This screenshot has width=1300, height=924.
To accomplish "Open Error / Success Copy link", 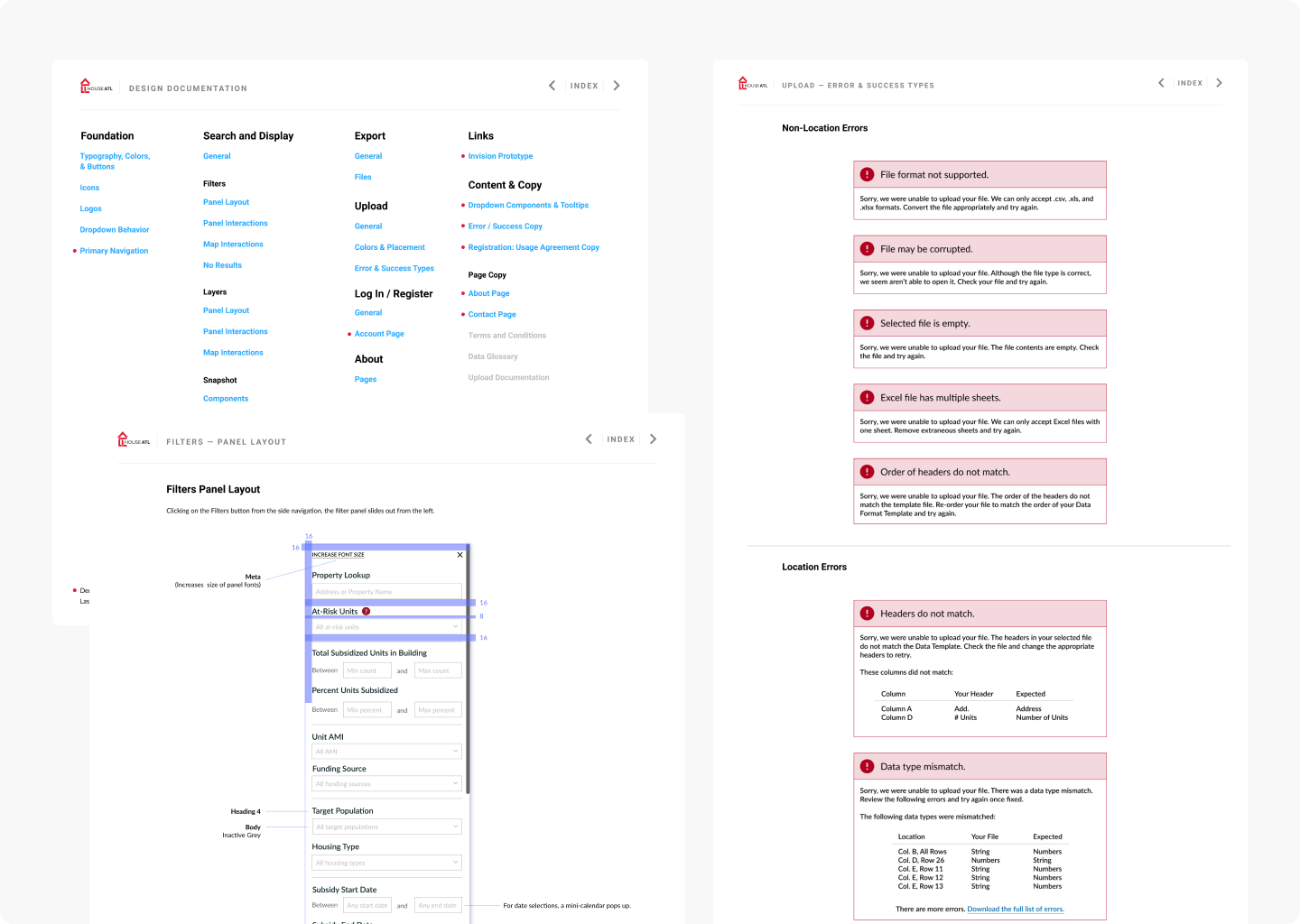I will [x=506, y=226].
